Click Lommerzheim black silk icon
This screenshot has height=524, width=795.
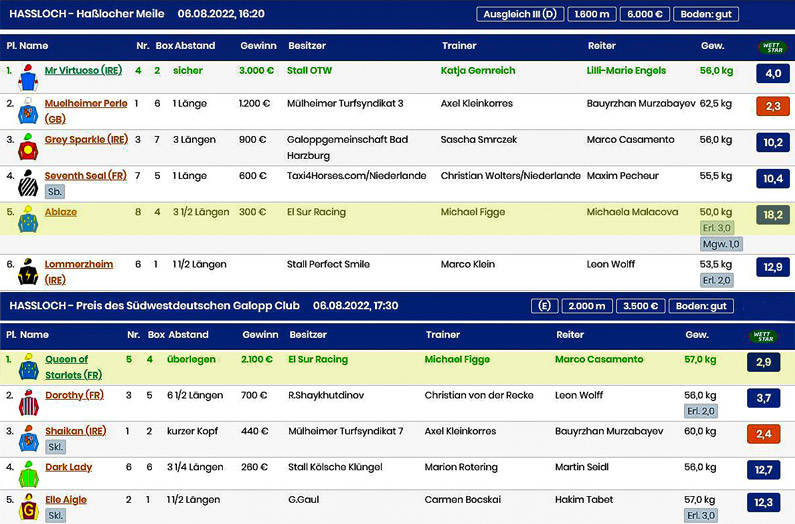click(x=28, y=271)
